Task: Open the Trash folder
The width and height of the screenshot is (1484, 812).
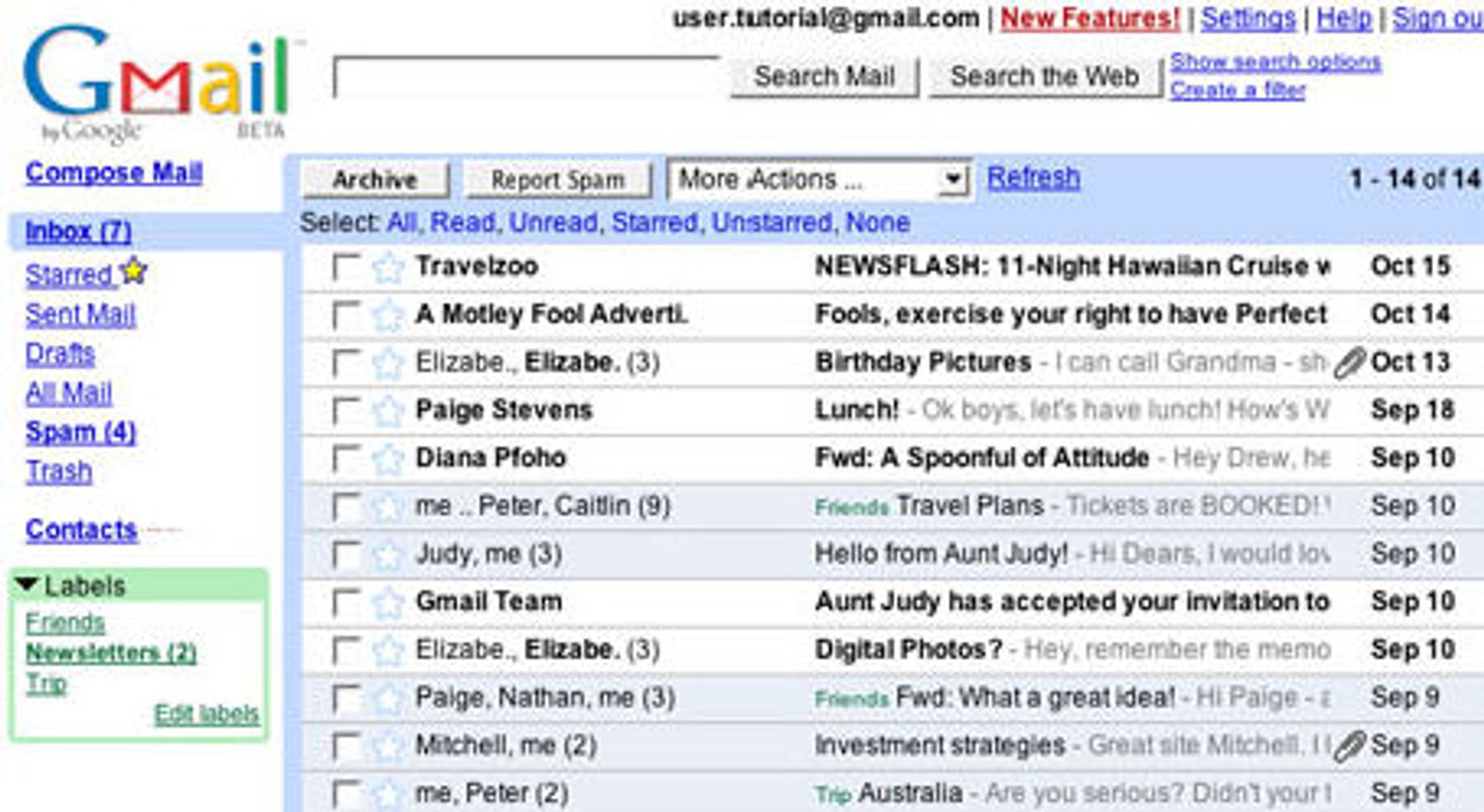Action: tap(59, 472)
